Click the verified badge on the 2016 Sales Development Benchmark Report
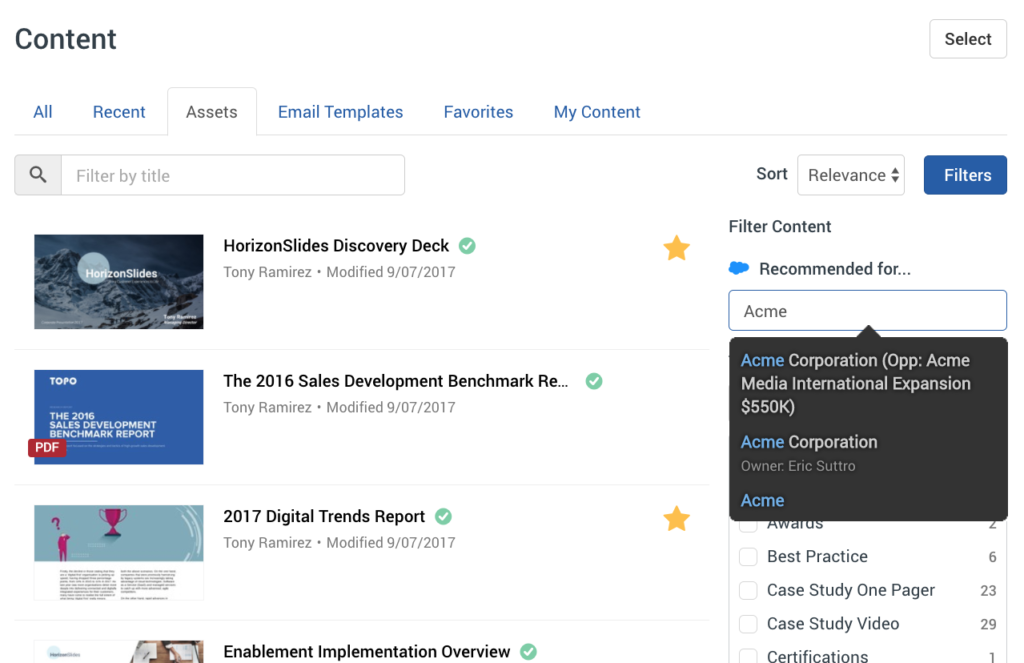This screenshot has height=663, width=1024. point(594,381)
